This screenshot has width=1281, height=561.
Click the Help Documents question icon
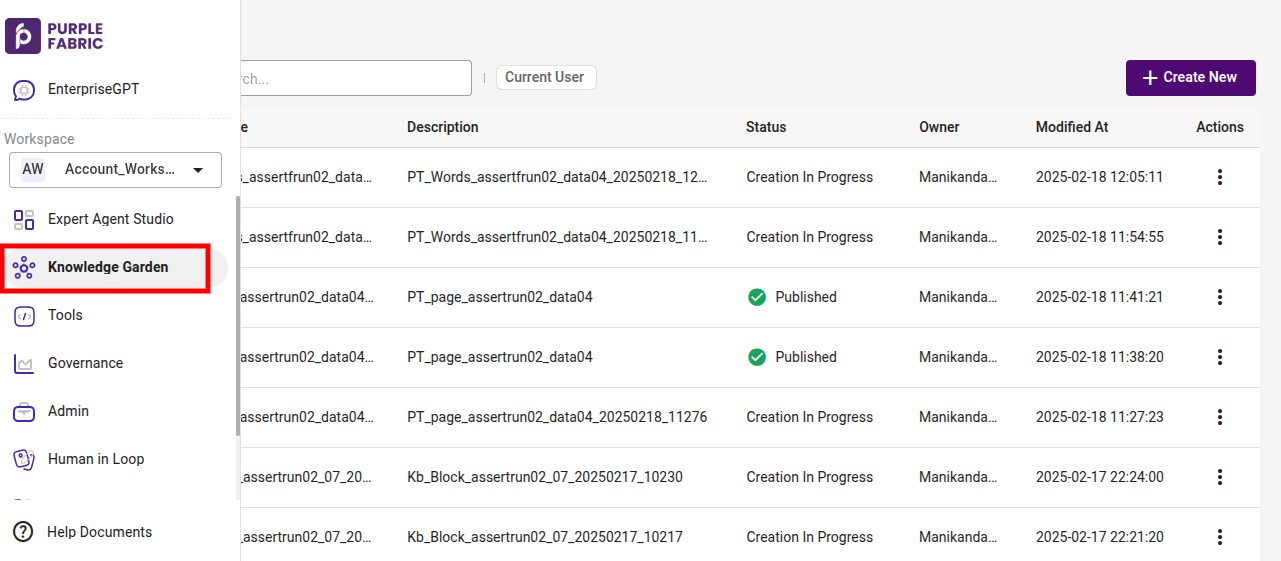[23, 532]
